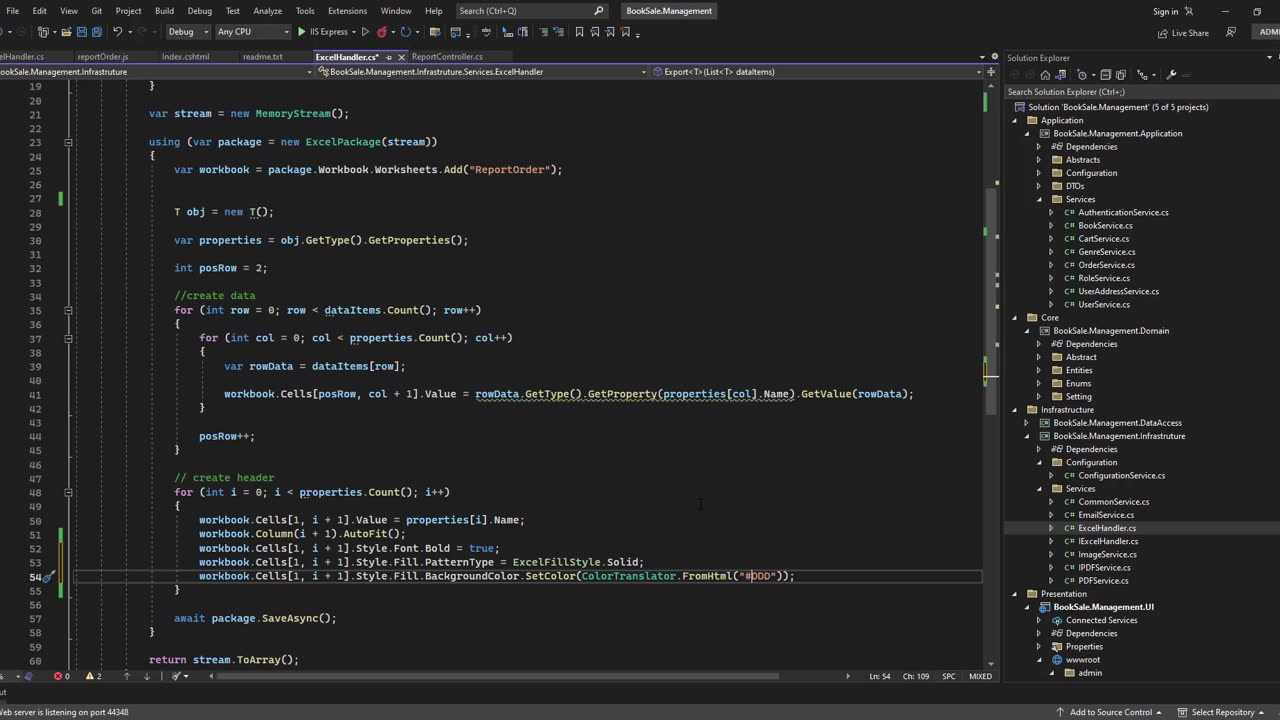Image resolution: width=1280 pixels, height=720 pixels.
Task: Collapse header for loop at line 49
Action: [x=68, y=492]
